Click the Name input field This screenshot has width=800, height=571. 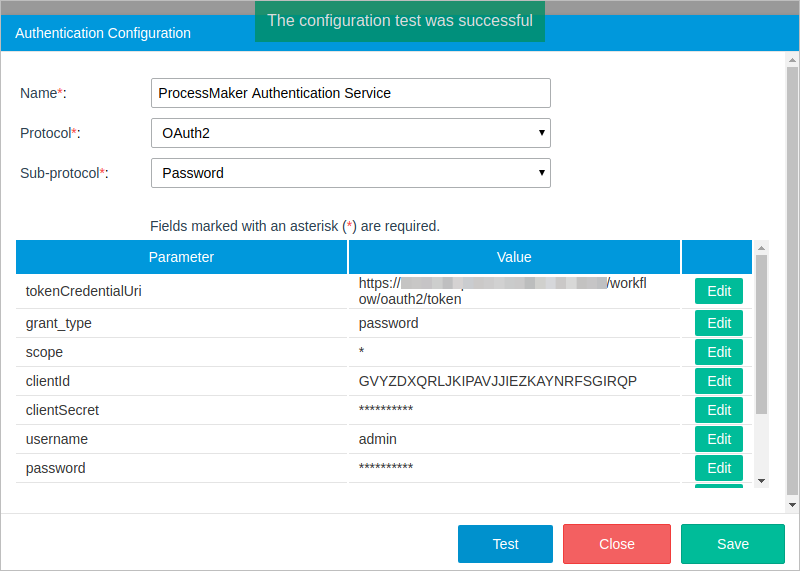350,93
